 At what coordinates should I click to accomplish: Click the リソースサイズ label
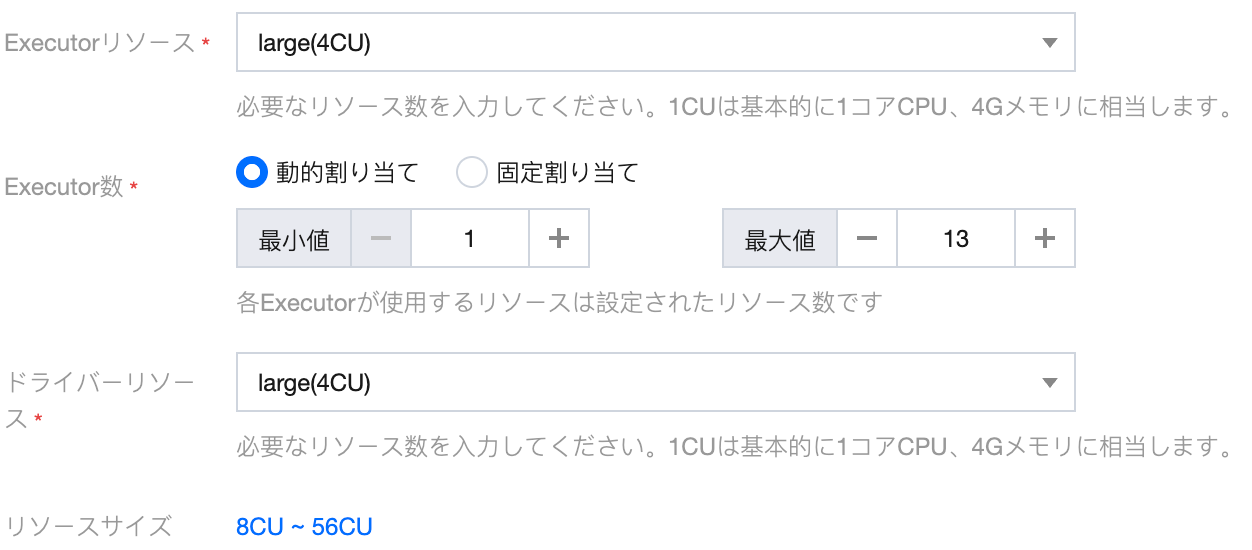point(88,526)
